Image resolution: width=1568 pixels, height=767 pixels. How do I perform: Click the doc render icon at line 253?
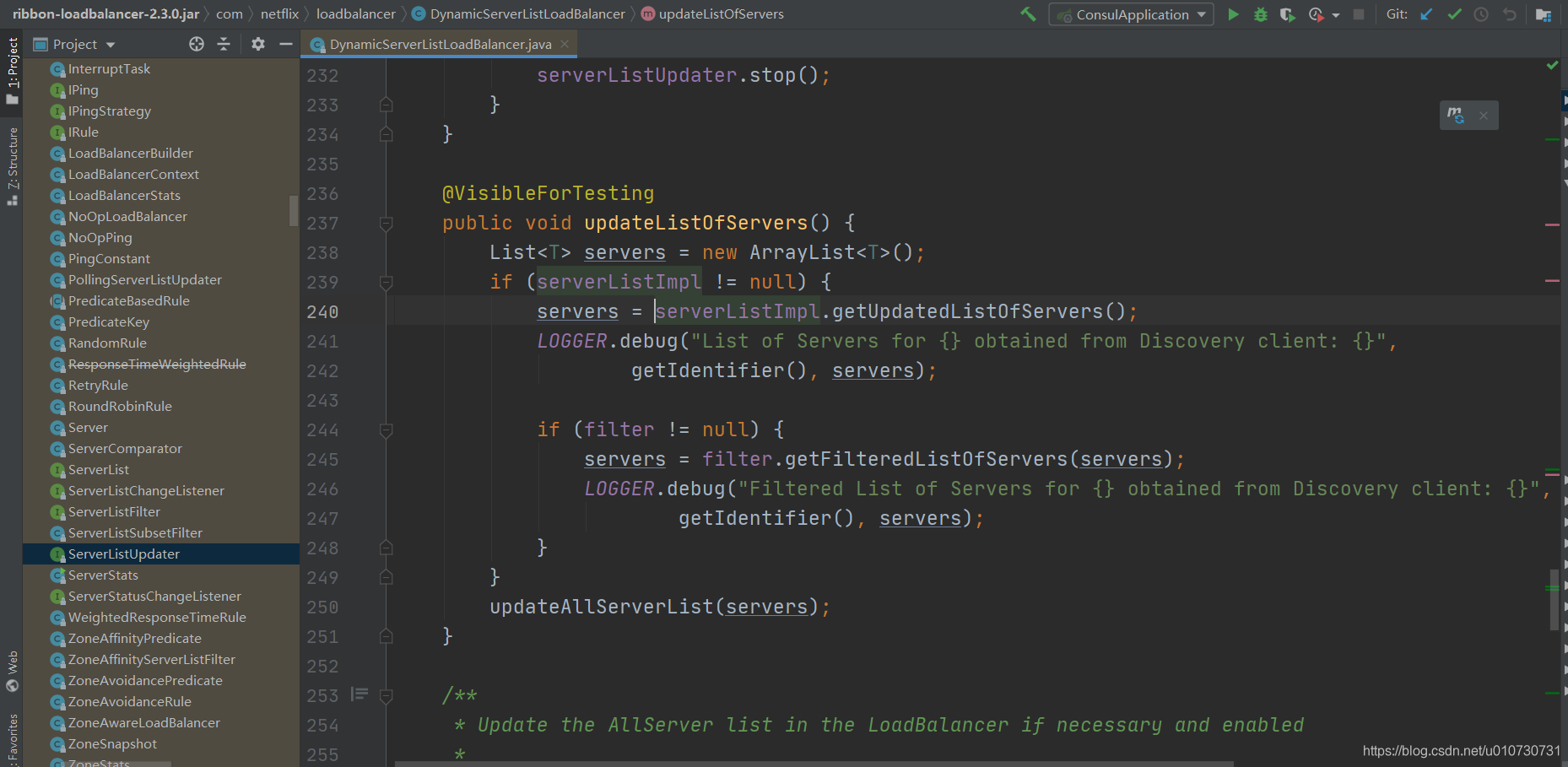pos(360,694)
